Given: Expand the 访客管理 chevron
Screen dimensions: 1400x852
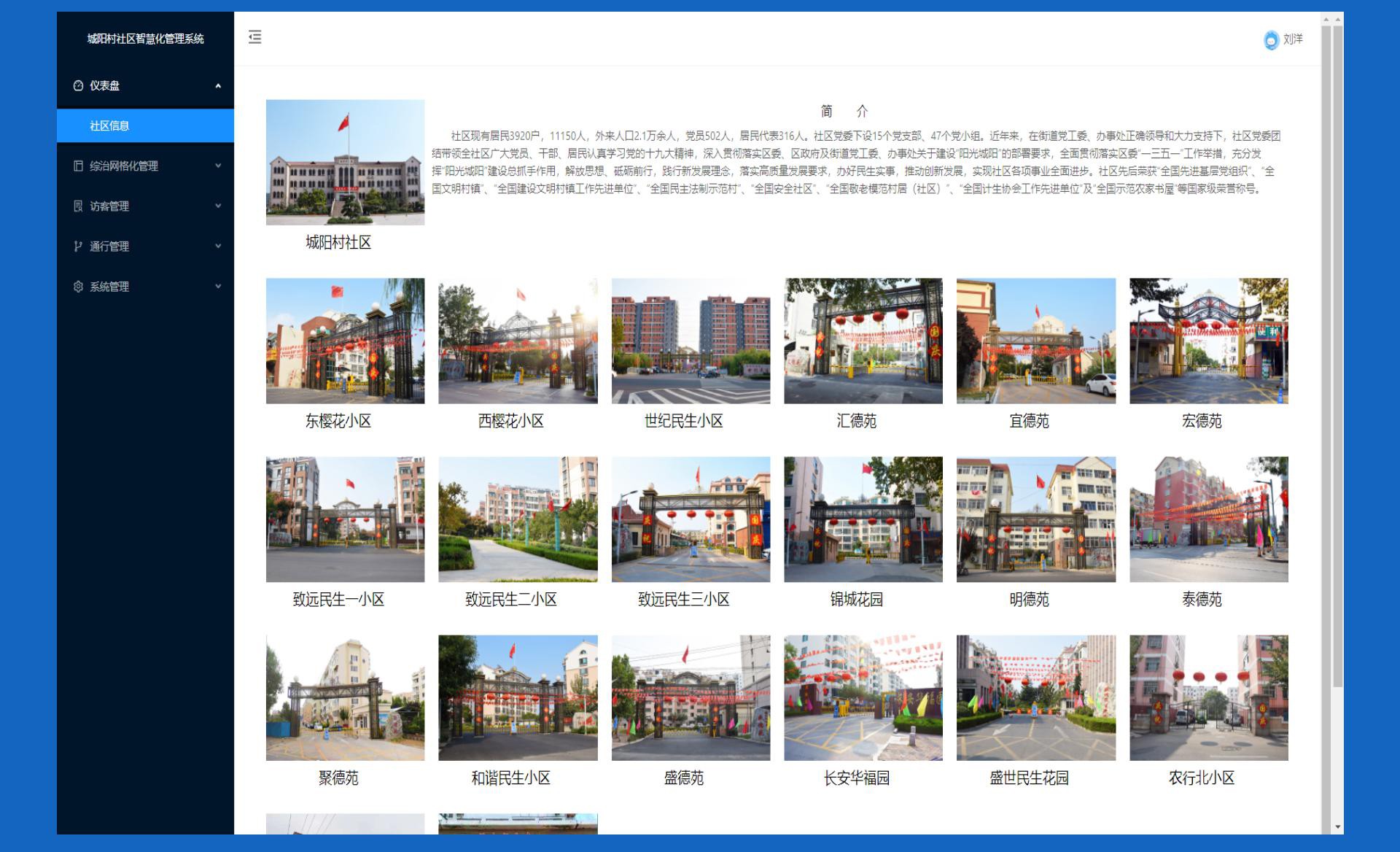Looking at the screenshot, I should [x=217, y=206].
